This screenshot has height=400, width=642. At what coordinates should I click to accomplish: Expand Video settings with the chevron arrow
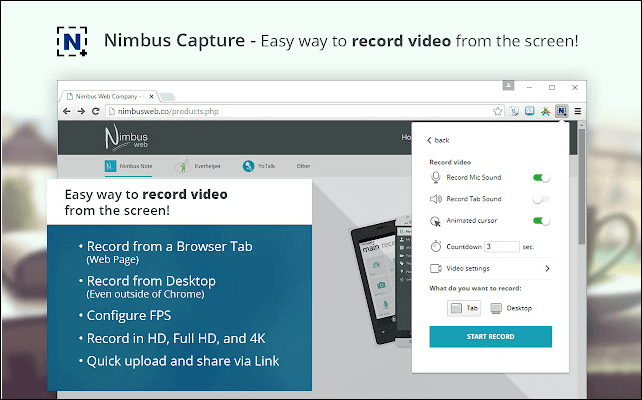[x=547, y=268]
